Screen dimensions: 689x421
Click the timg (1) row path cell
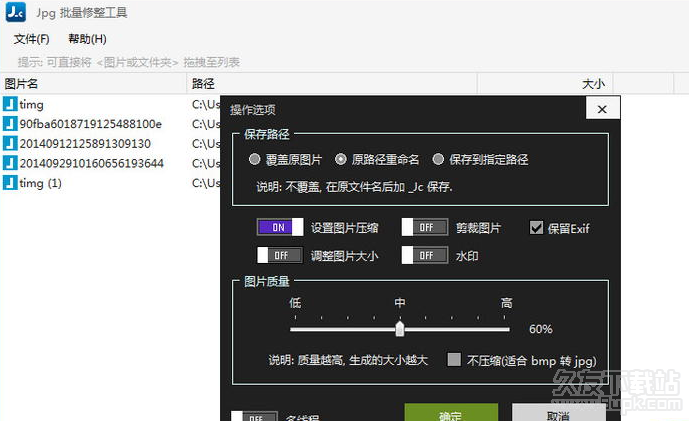(x=206, y=183)
